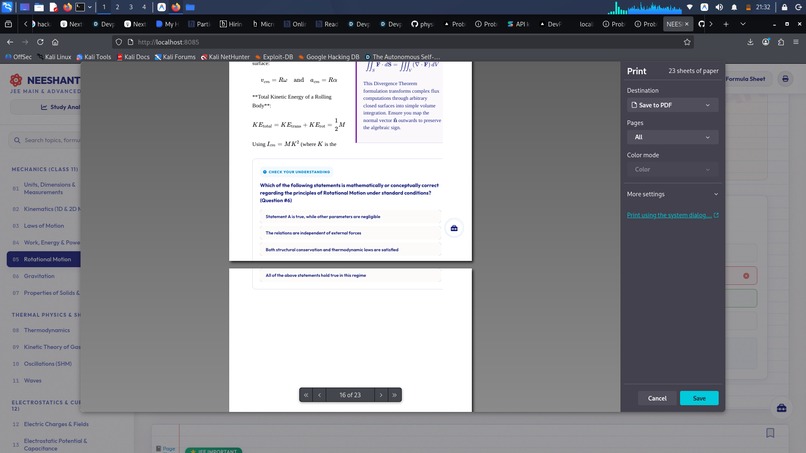Select Rotational Motion in the sidebar

(44, 259)
